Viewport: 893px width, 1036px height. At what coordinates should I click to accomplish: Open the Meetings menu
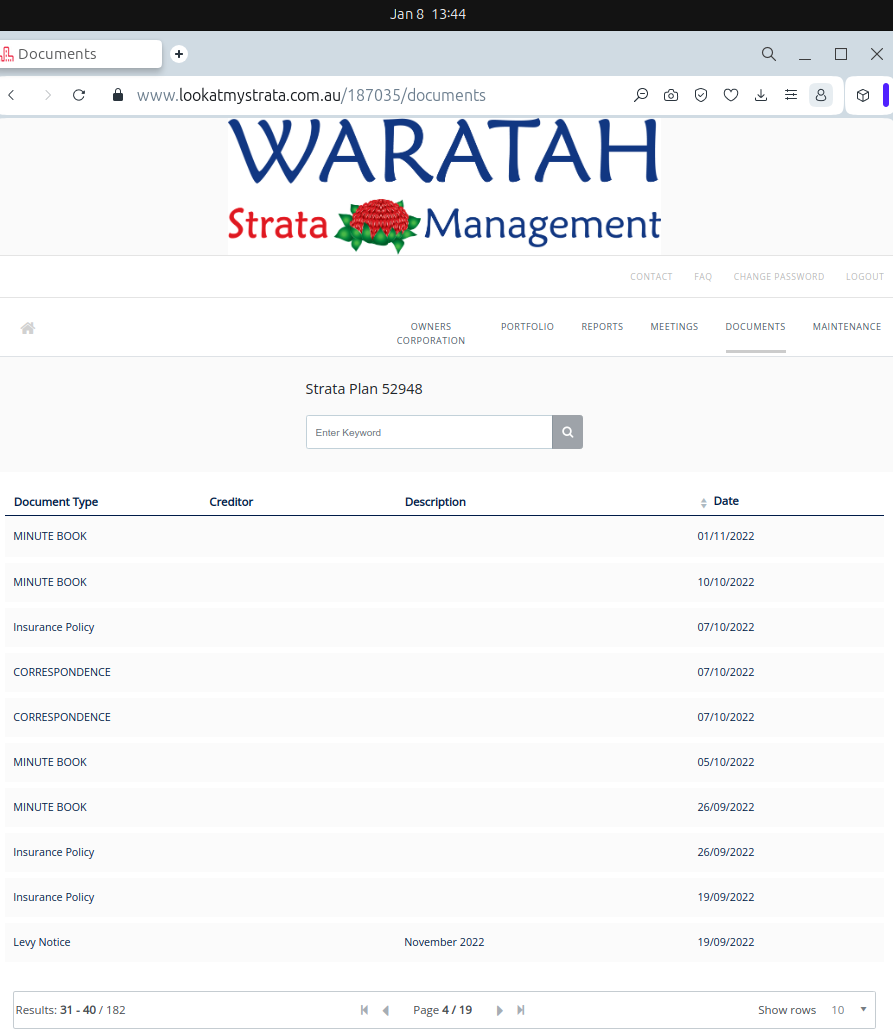pos(674,326)
